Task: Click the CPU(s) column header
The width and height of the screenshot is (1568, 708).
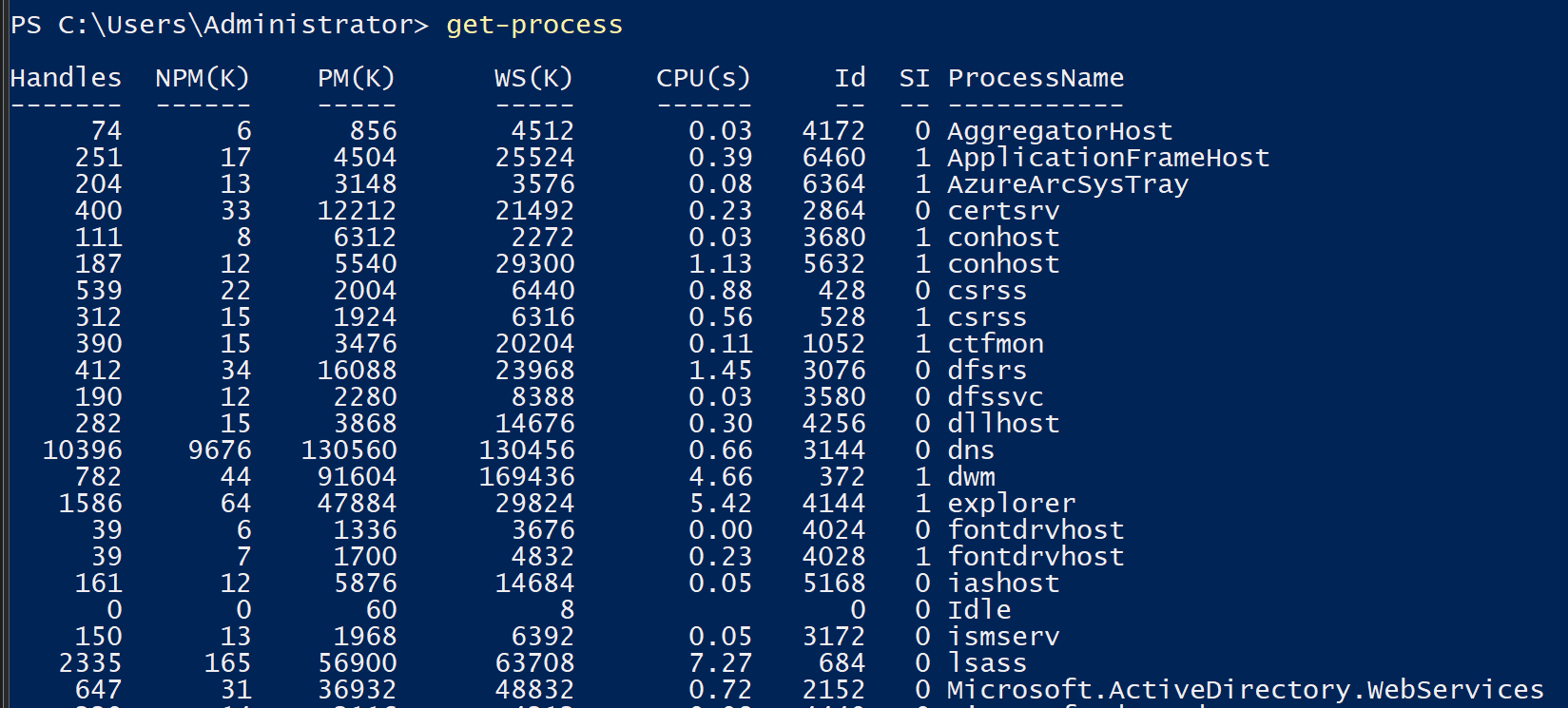Action: point(703,78)
